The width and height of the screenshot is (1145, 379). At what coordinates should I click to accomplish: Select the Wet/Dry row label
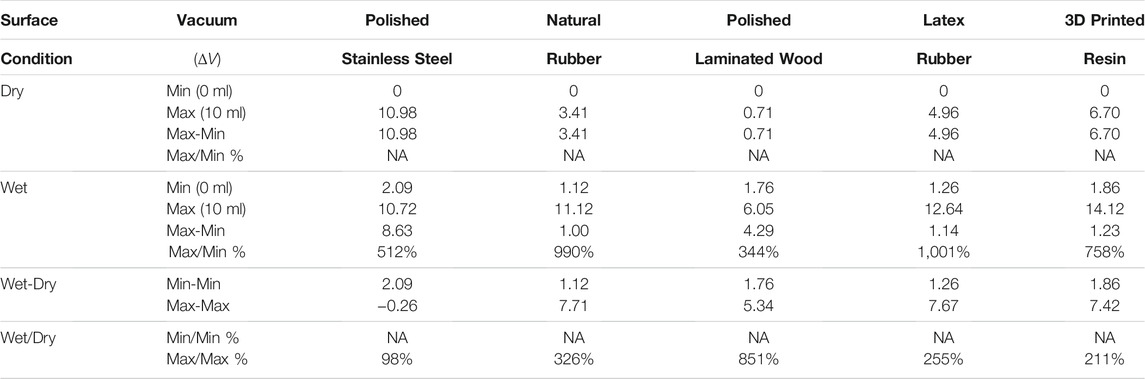[23, 340]
